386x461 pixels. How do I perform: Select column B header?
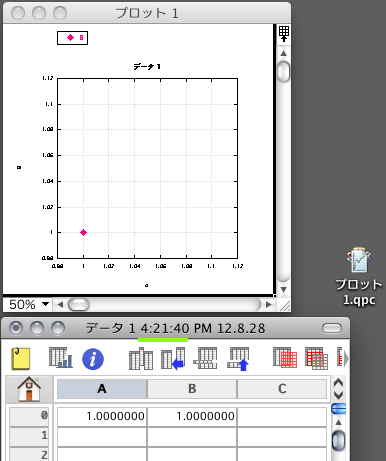click(x=192, y=389)
